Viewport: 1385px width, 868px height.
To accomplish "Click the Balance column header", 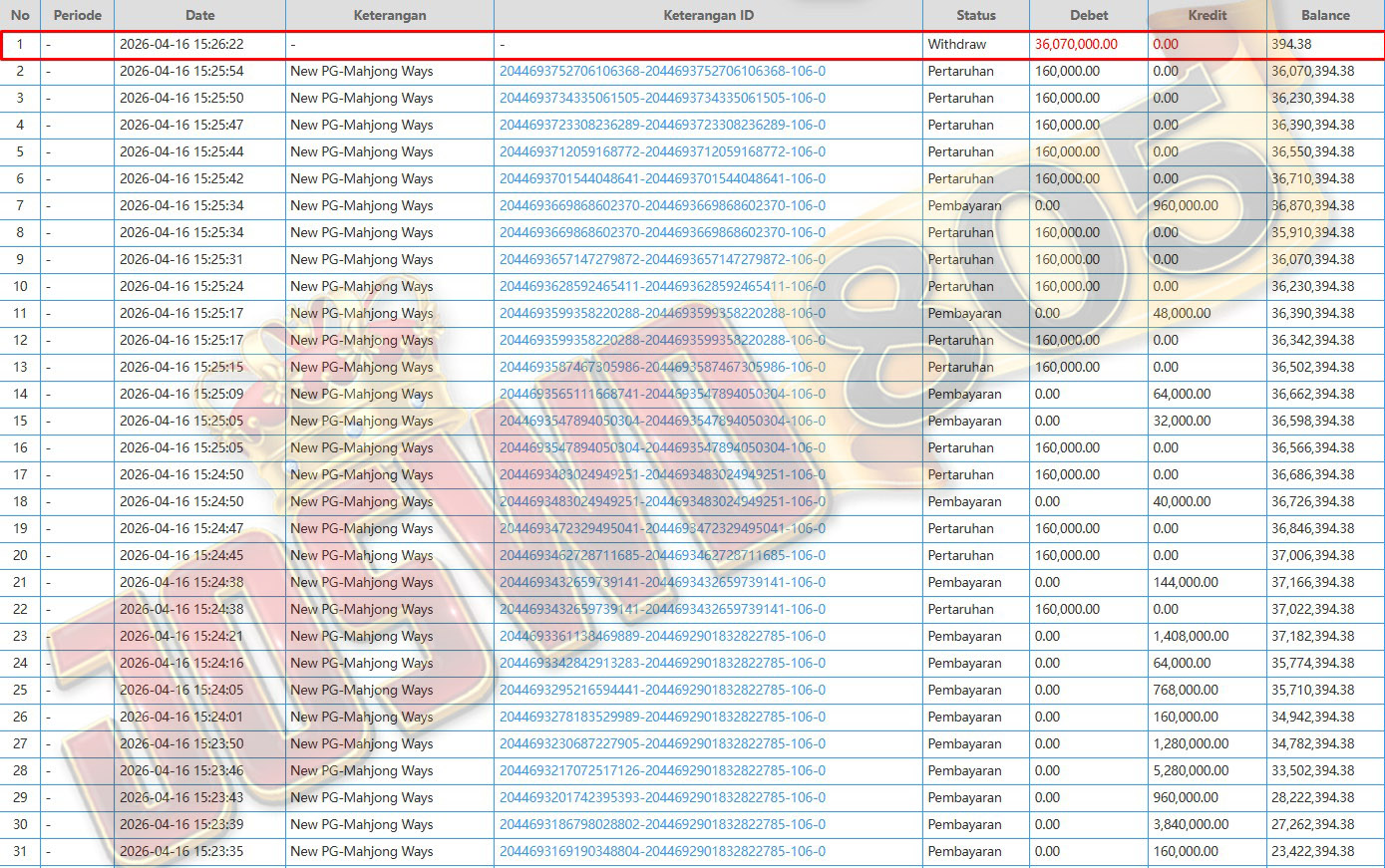I will (x=1324, y=15).
